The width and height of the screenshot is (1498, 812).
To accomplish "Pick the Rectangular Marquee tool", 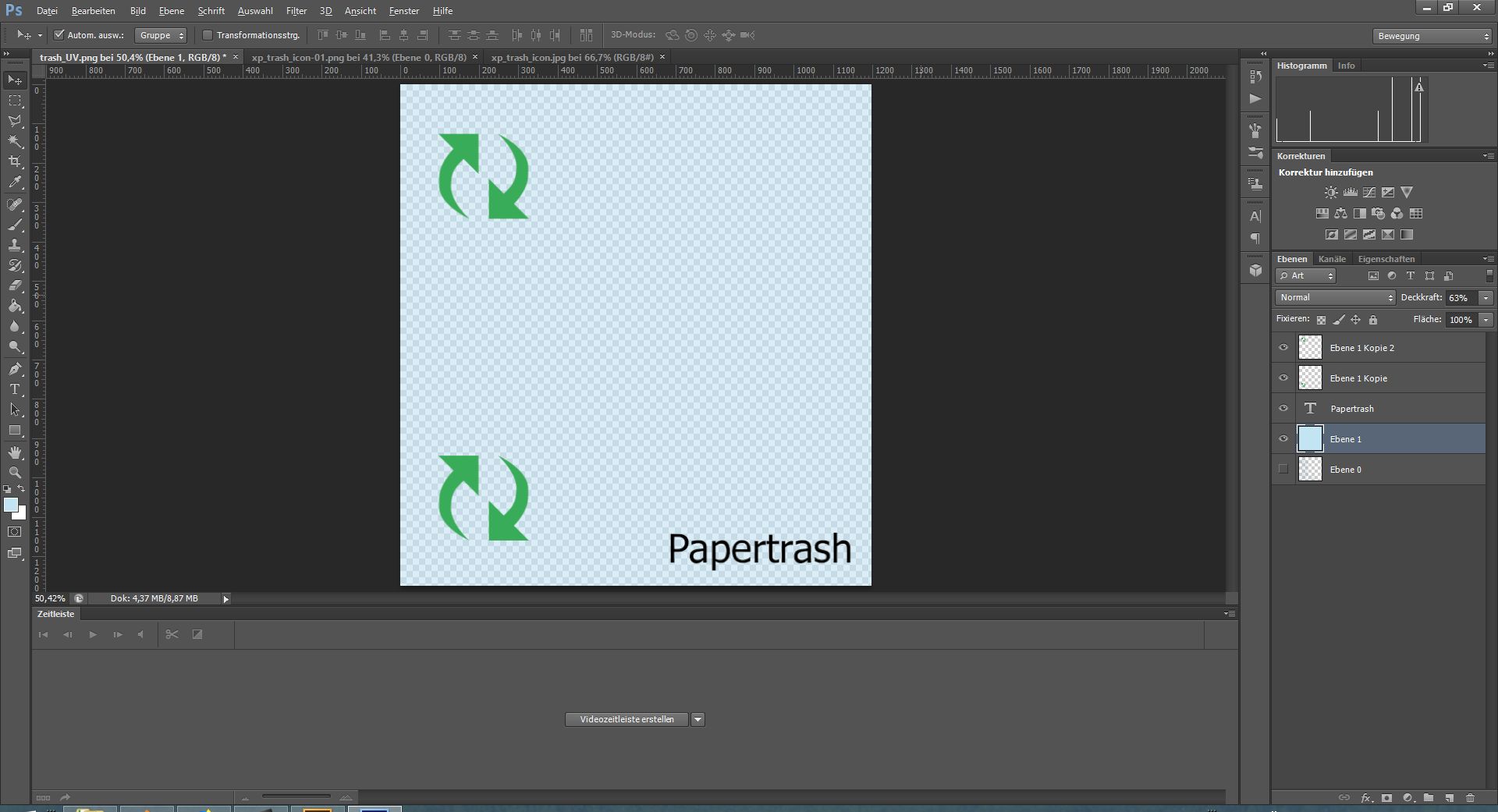I will pyautogui.click(x=15, y=101).
